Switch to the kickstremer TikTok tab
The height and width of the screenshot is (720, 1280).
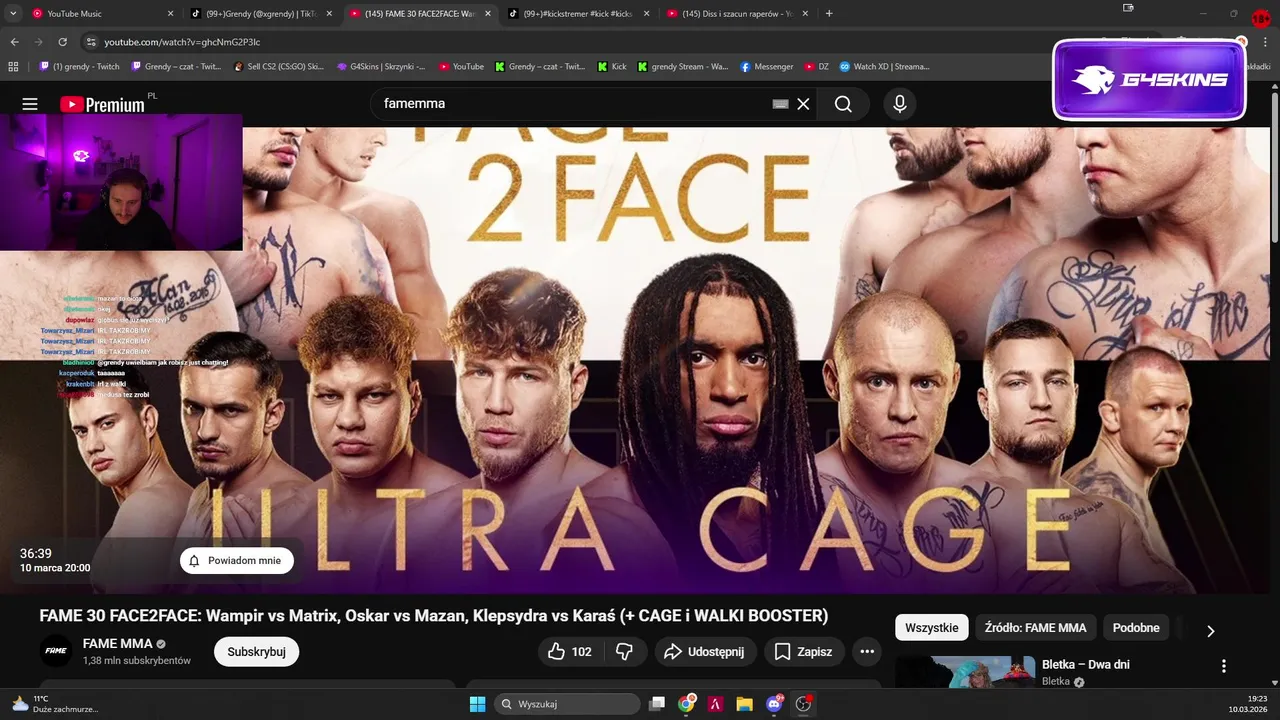pos(578,14)
